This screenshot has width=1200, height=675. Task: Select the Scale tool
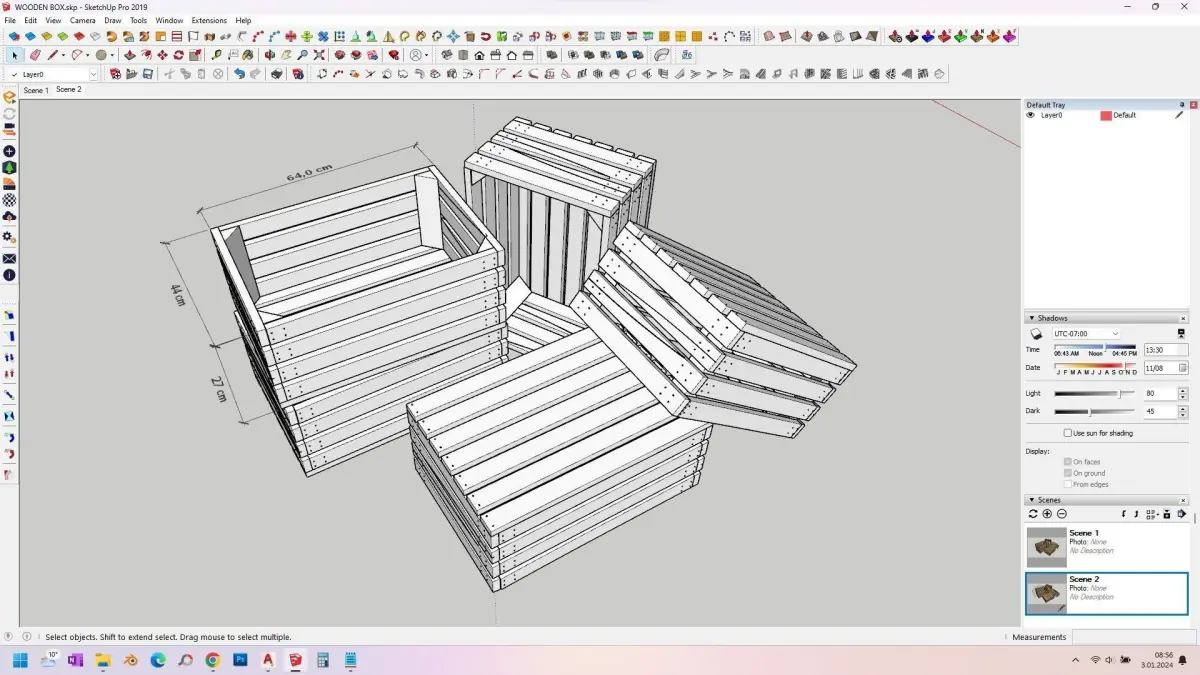[195, 55]
